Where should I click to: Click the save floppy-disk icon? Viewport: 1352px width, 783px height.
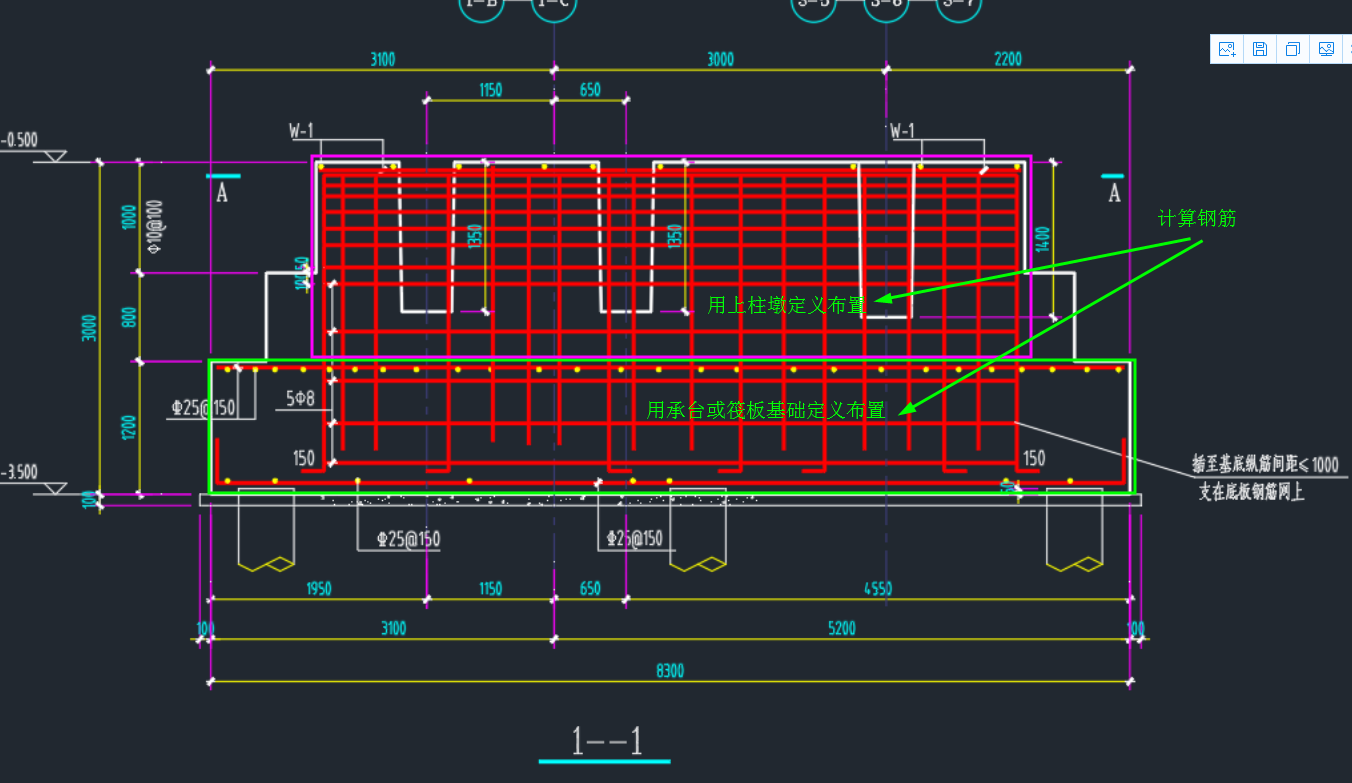click(x=1260, y=49)
